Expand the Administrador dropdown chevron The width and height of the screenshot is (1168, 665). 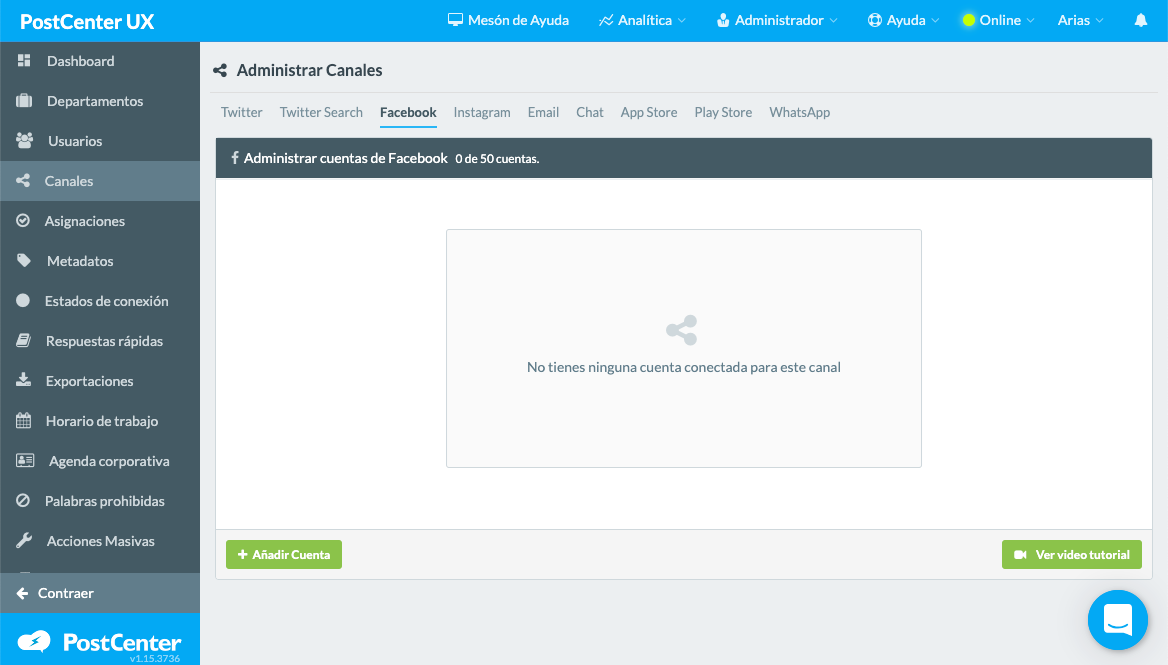(834, 21)
